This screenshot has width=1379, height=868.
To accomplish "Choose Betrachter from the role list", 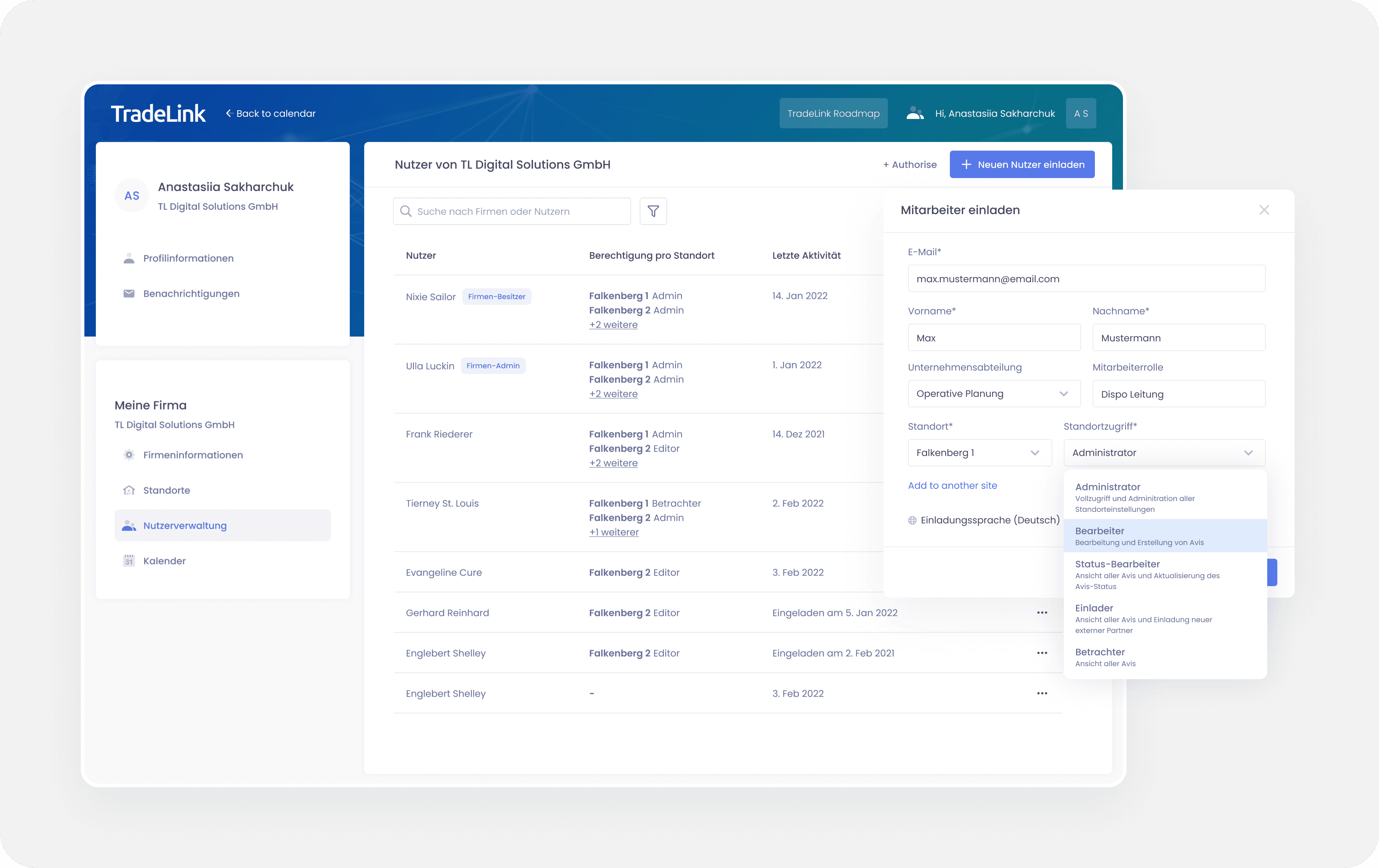I will pyautogui.click(x=1164, y=657).
